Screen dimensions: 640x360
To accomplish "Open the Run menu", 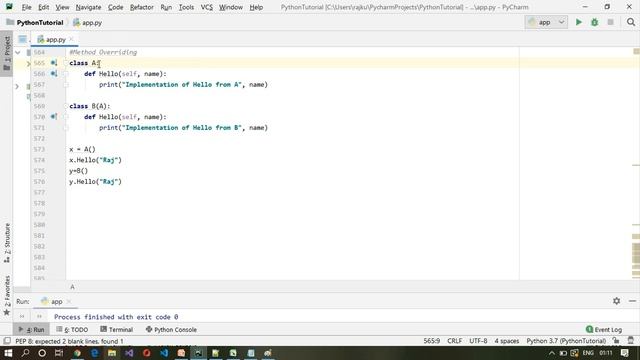I will click(x=166, y=7).
